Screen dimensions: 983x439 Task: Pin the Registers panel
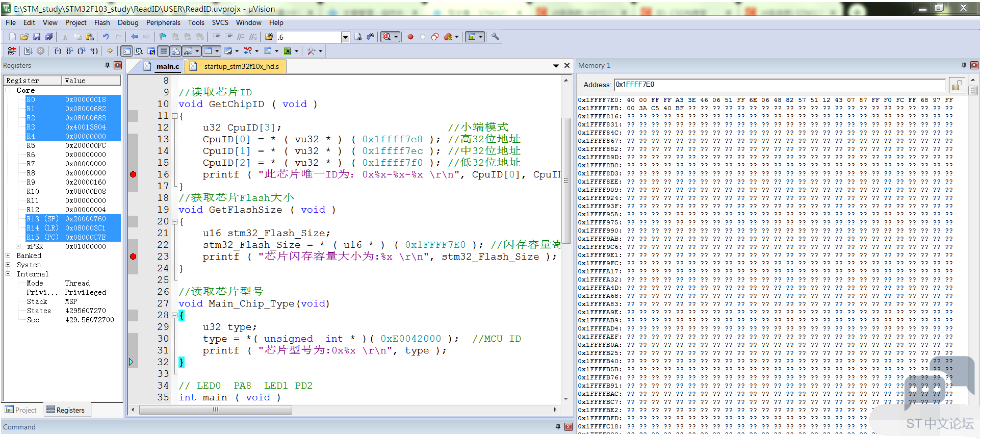(107, 65)
